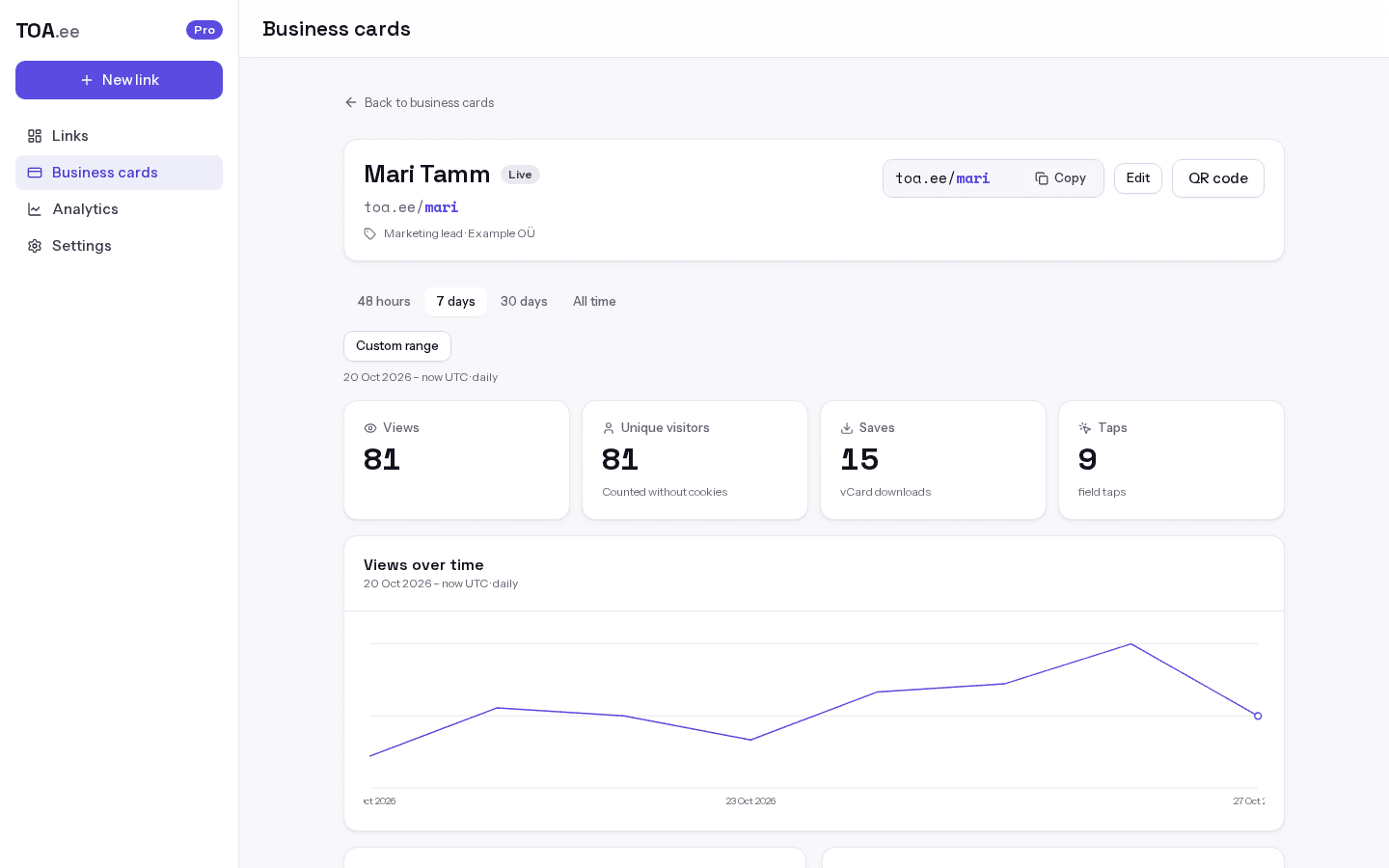The height and width of the screenshot is (868, 1389).
Task: Click the Links grid icon in sidebar
Action: [x=35, y=136]
